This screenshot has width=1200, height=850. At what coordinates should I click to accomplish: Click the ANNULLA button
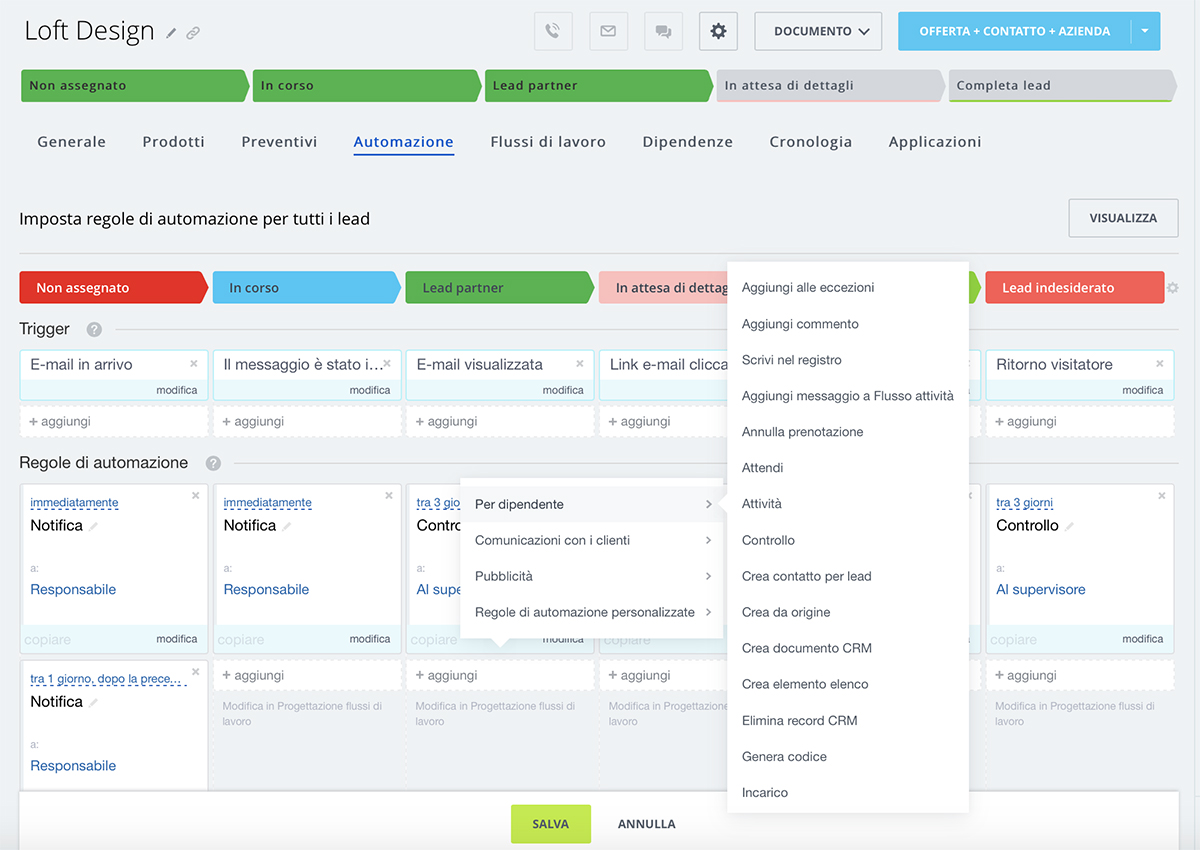point(646,824)
